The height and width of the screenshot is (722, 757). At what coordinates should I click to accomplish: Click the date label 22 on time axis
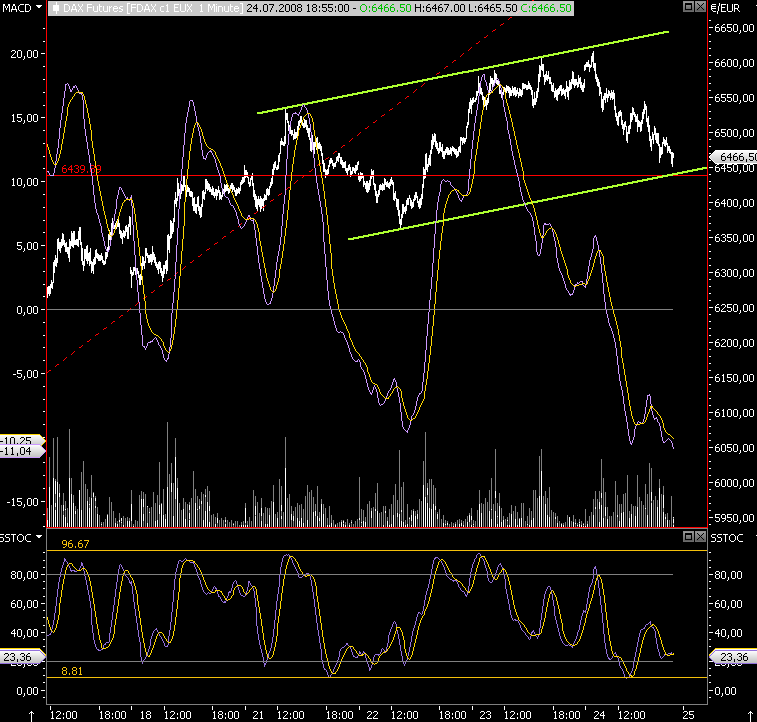pos(372,715)
